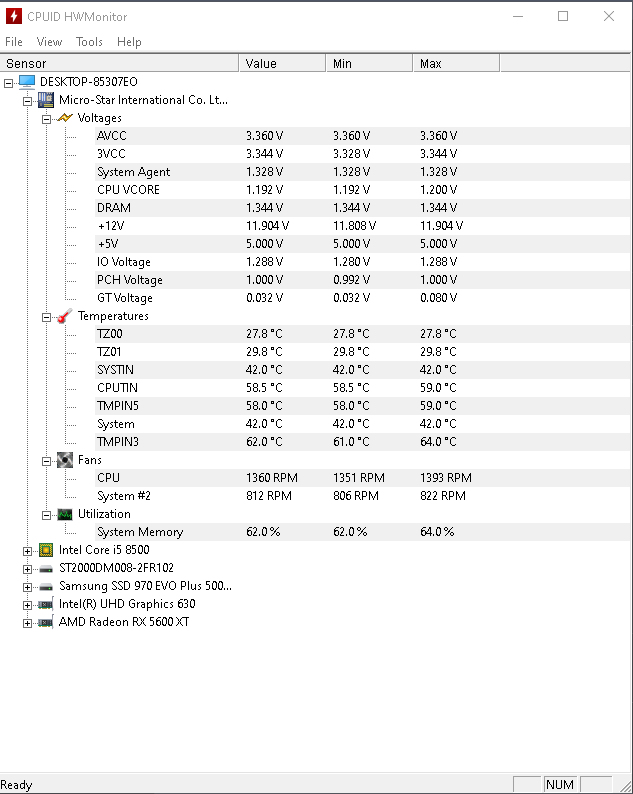Select the AVCC voltage row

click(x=363, y=136)
